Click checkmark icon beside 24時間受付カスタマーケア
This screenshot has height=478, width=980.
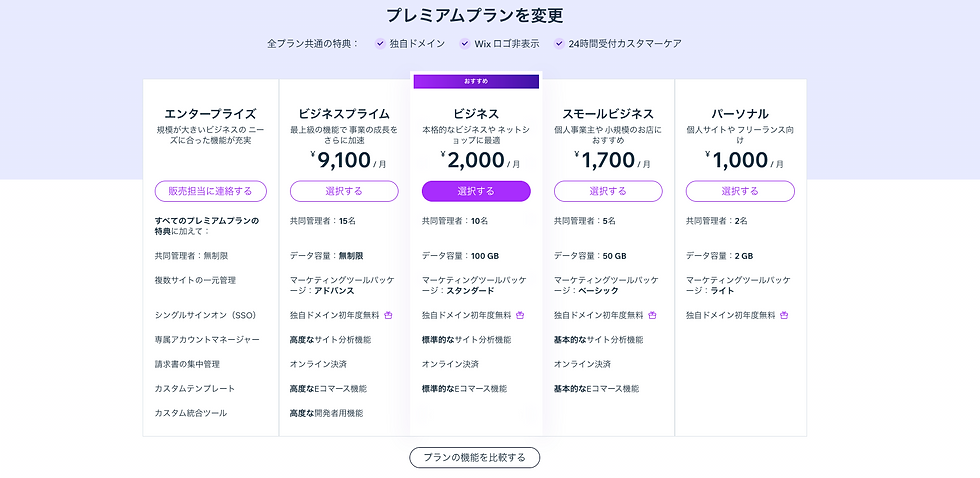(x=559, y=44)
